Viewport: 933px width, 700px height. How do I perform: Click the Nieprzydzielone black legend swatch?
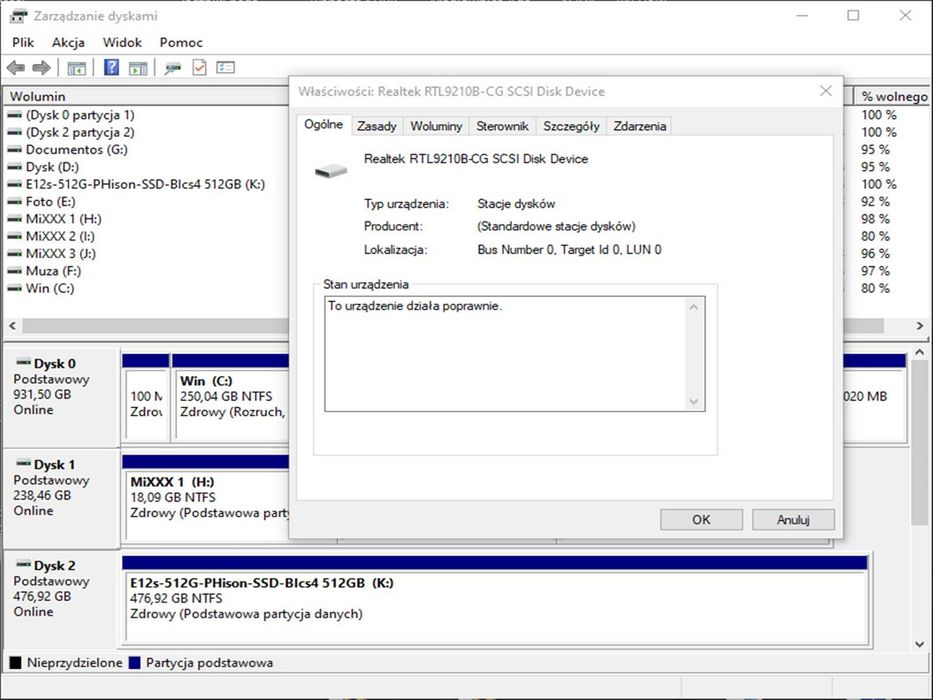point(15,662)
